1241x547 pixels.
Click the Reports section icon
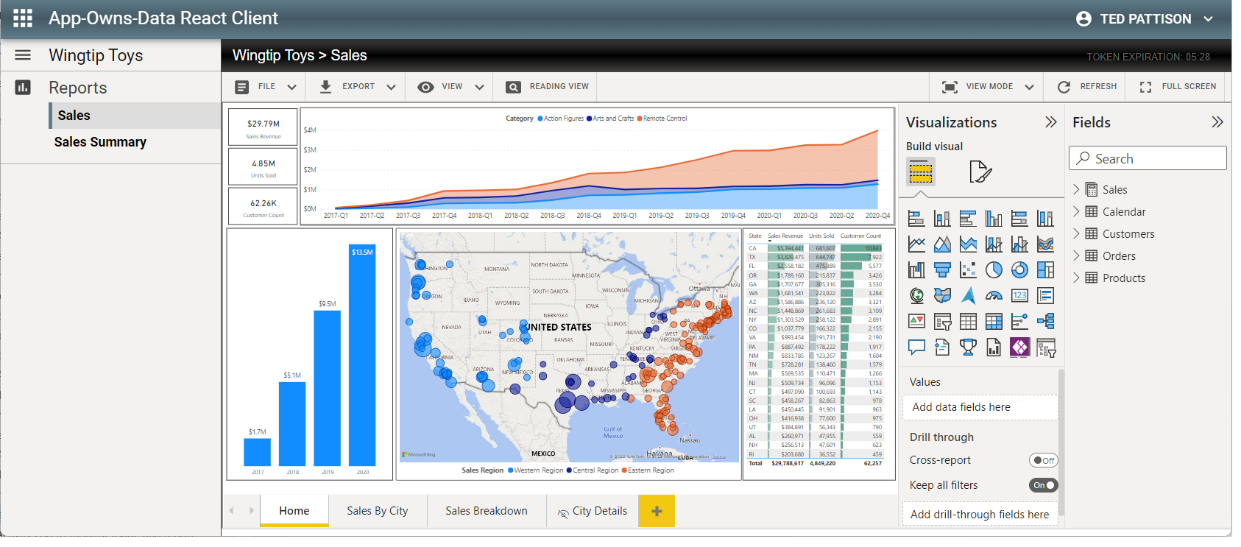(x=22, y=87)
